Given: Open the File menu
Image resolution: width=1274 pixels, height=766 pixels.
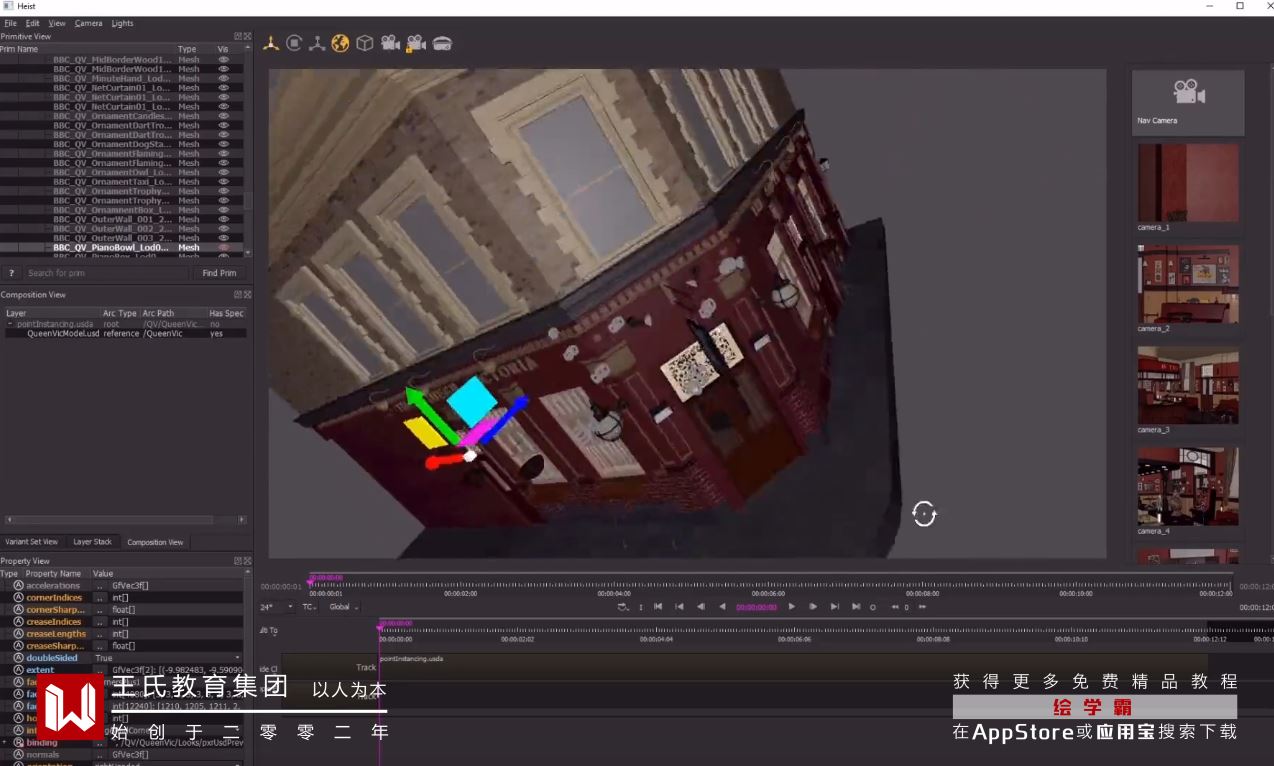Looking at the screenshot, I should [10, 23].
